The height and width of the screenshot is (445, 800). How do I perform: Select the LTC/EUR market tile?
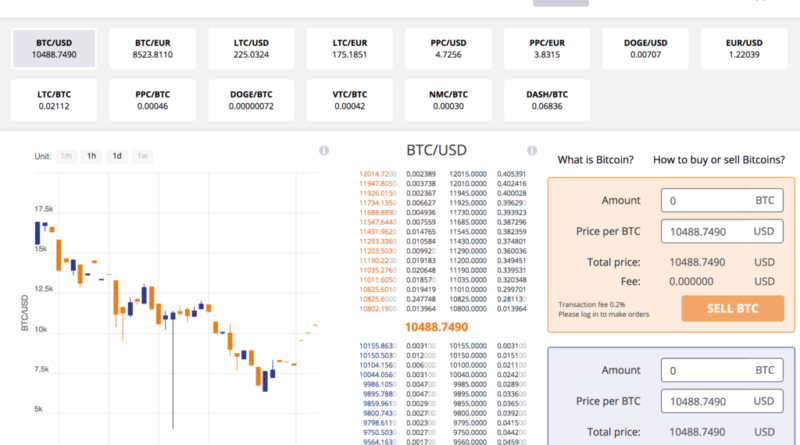349,48
